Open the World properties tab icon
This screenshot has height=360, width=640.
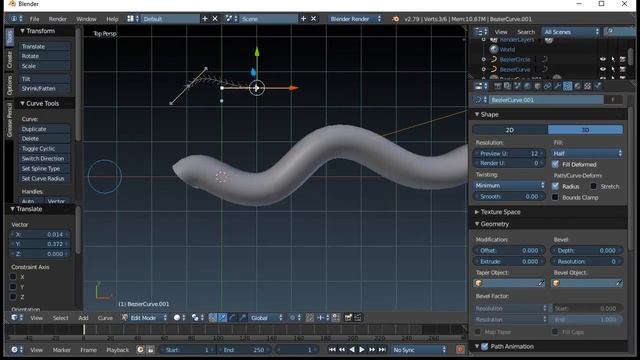[x=527, y=86]
